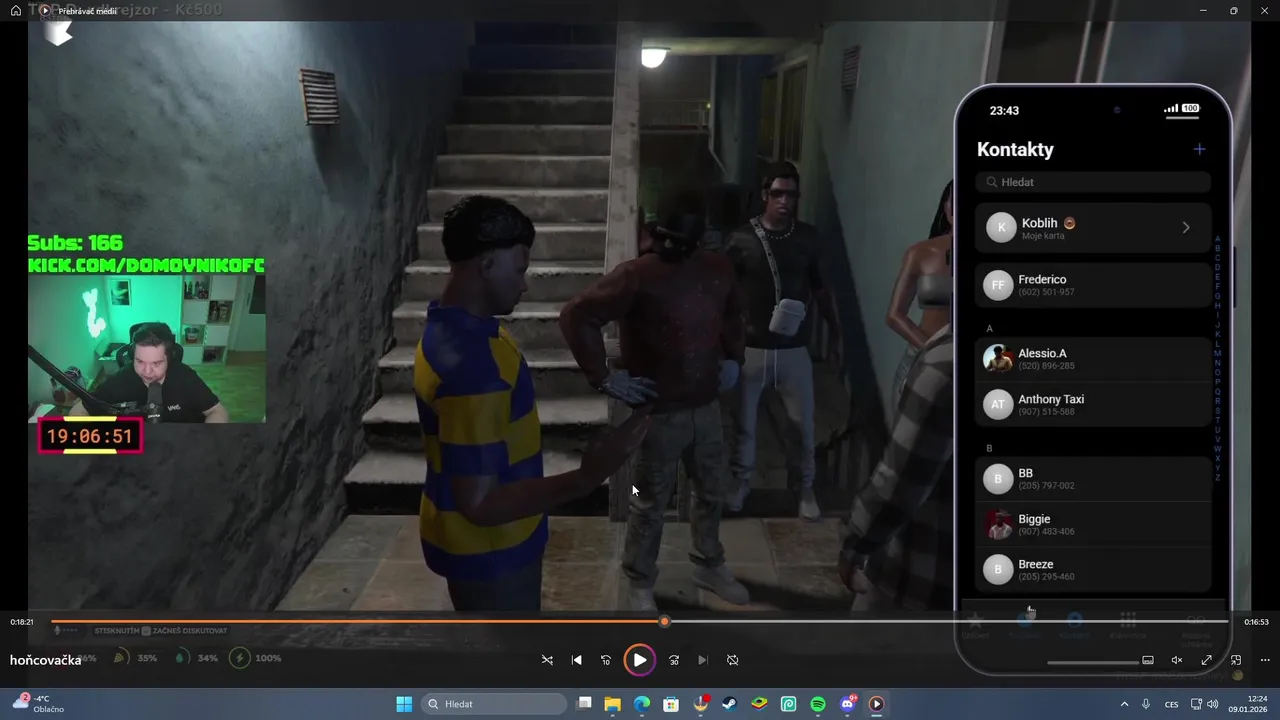Click the KICK.COM/DOMOVNIKOFC overlay text
This screenshot has height=720, width=1280.
(146, 265)
